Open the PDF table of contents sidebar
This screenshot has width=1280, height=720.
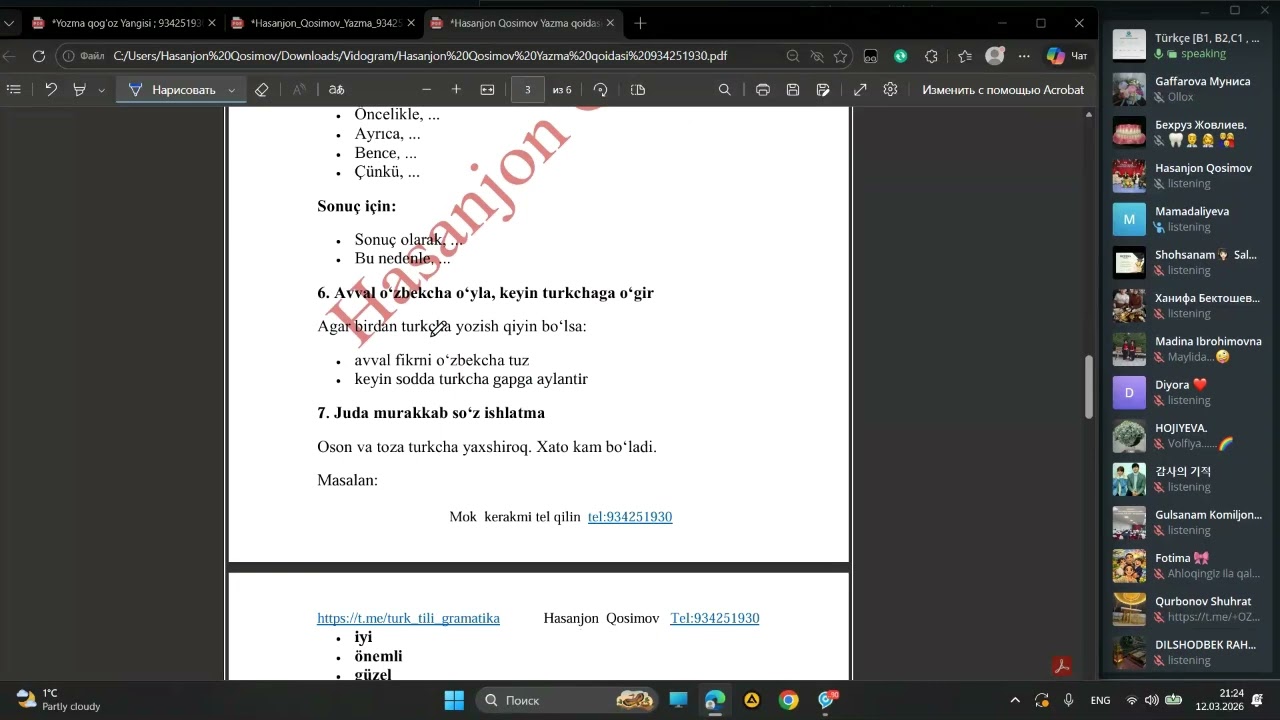[14, 90]
